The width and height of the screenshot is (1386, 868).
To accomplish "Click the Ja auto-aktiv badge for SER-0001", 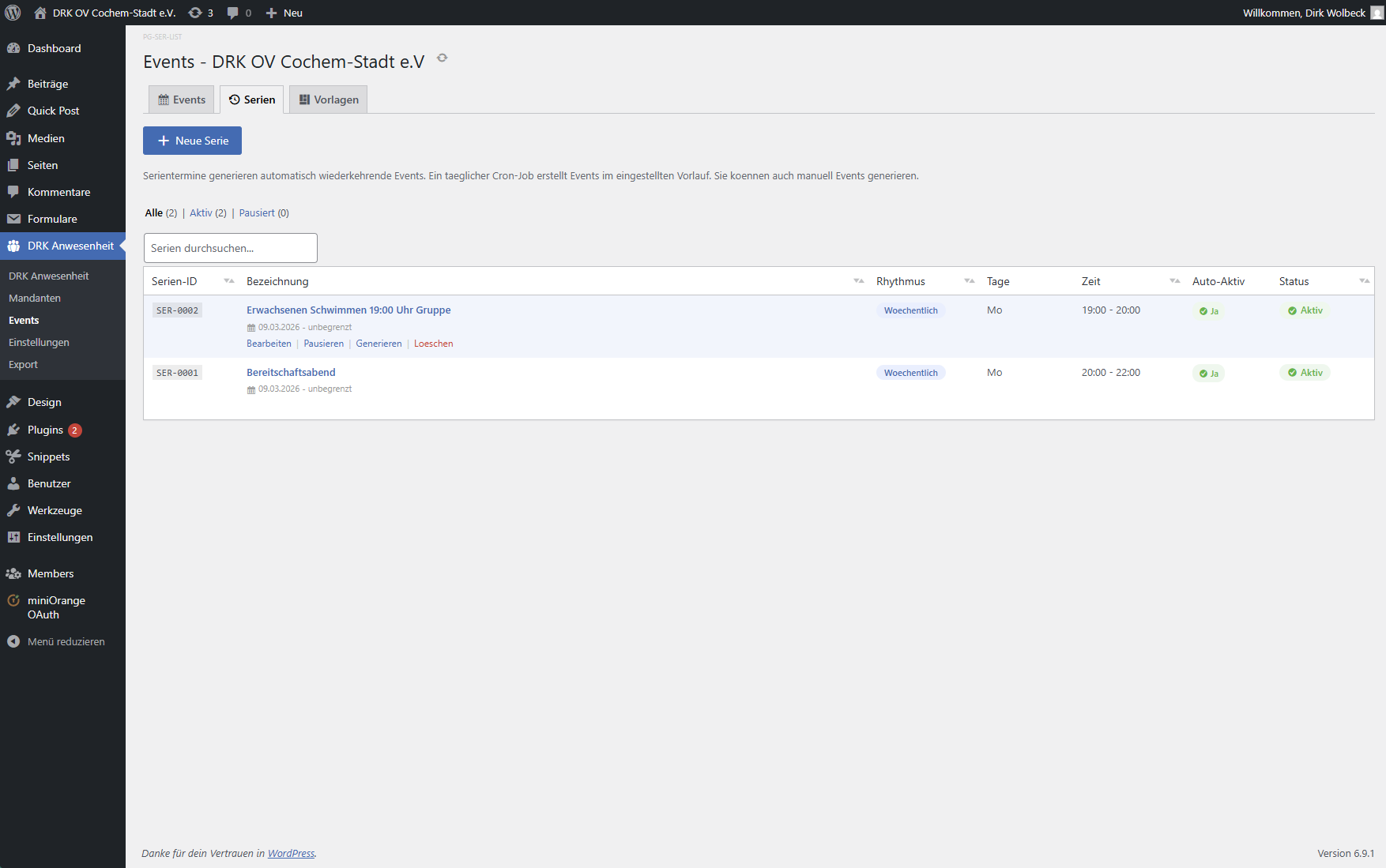I will pos(1208,374).
